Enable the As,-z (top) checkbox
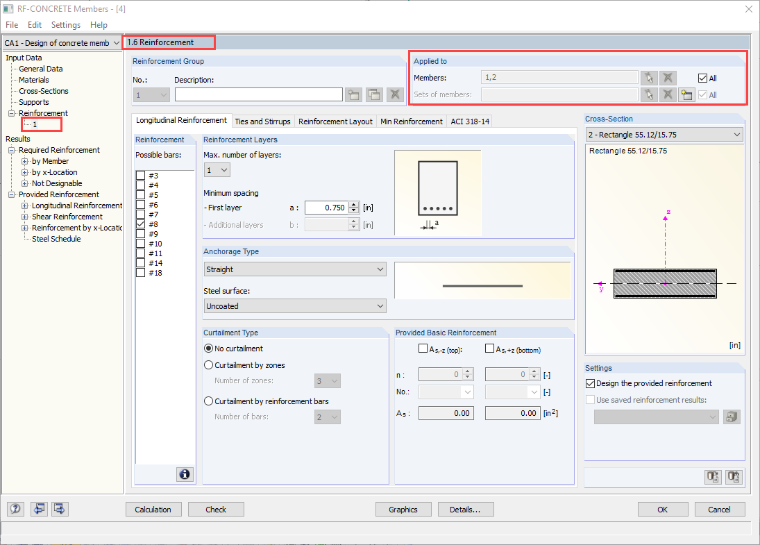 point(423,349)
